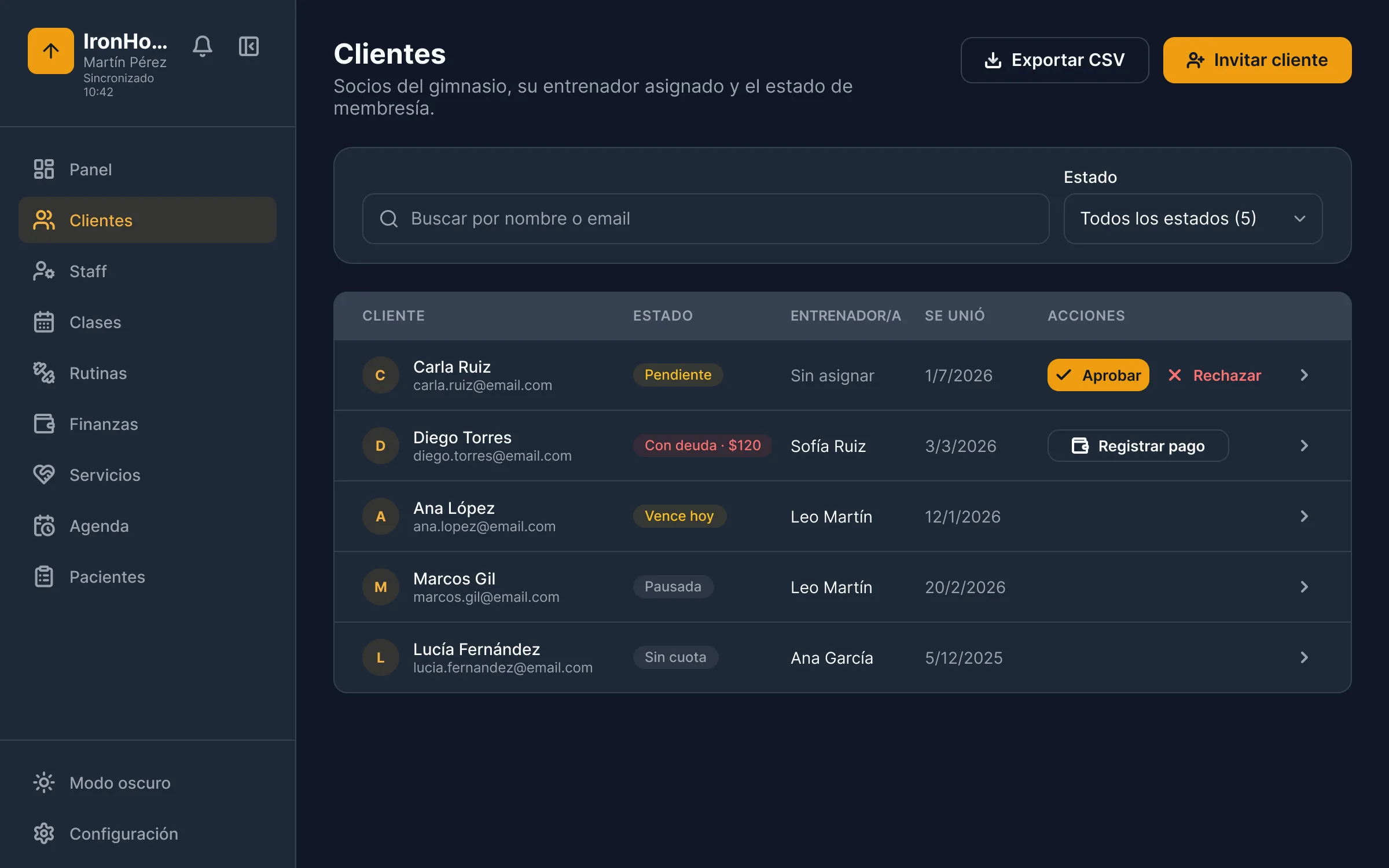Open the Panel dashboard menu item
This screenshot has height=868, width=1389.
point(148,169)
